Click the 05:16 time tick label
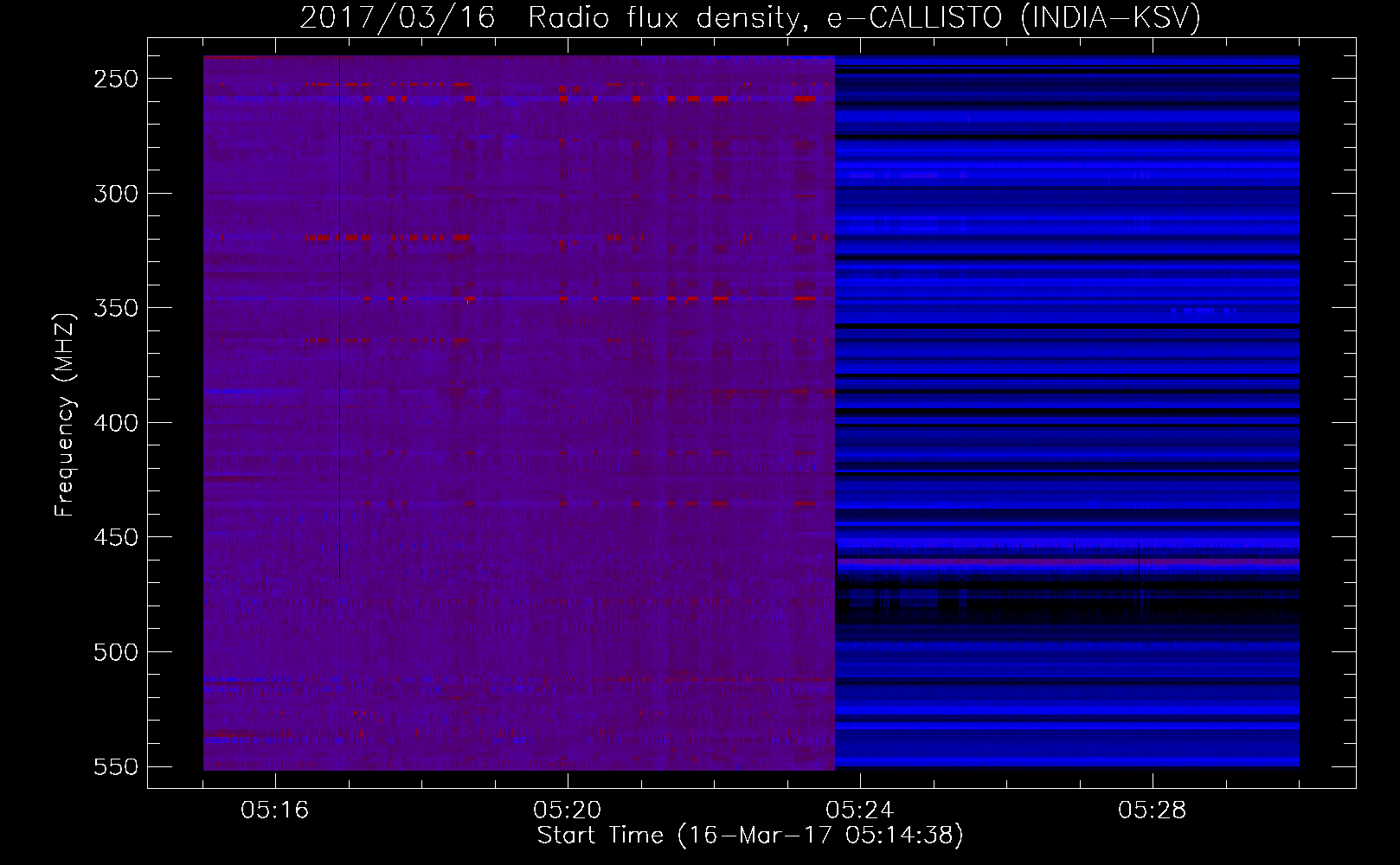 [x=275, y=811]
